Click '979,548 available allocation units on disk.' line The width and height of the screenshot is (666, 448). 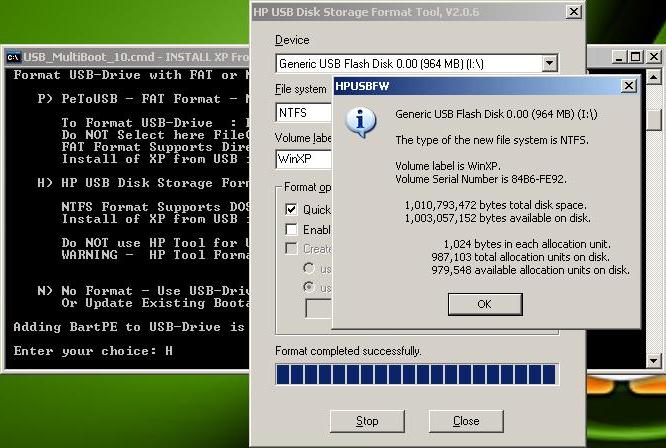coord(530,270)
